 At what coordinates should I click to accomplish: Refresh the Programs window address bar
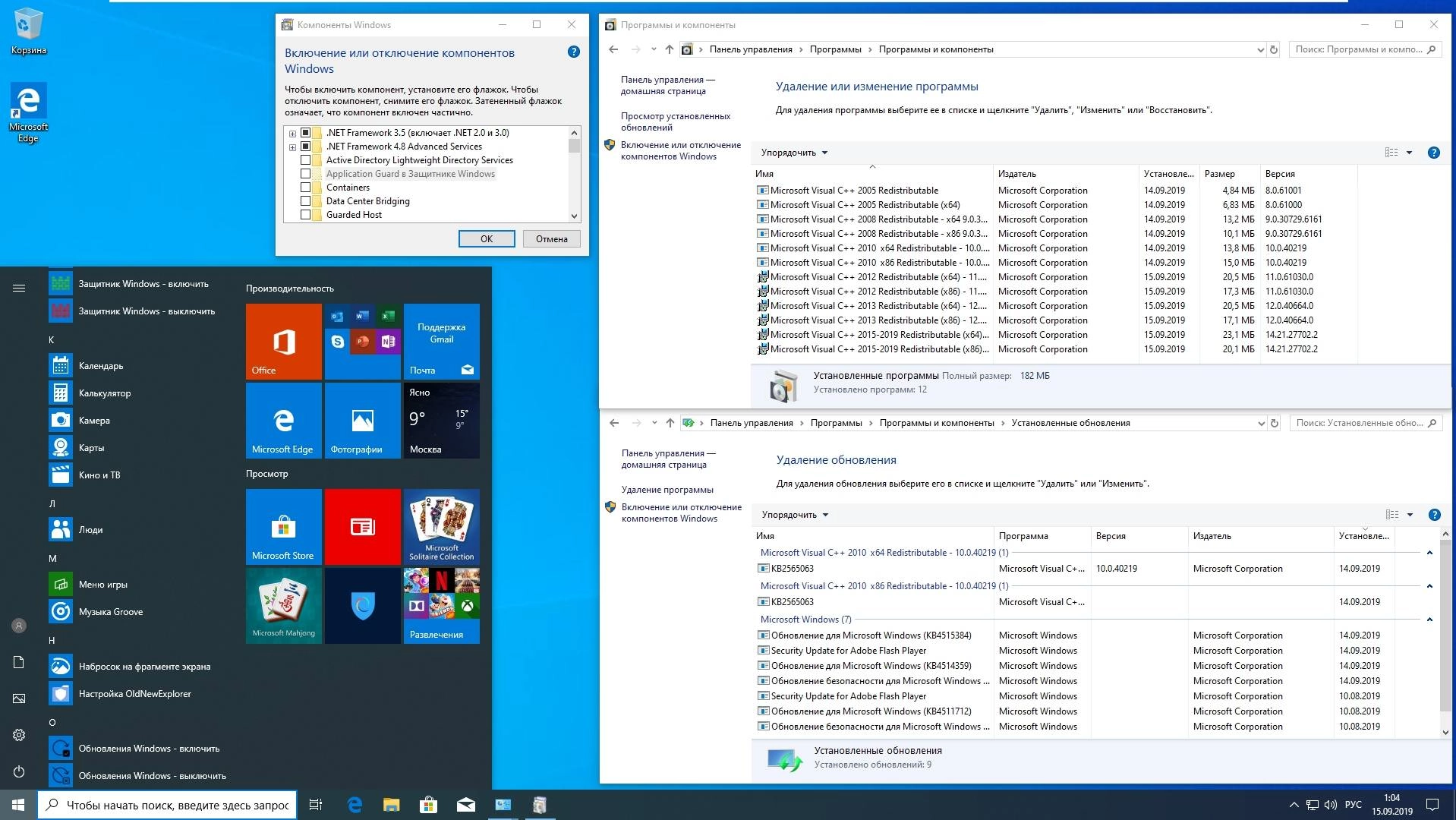pos(1274,50)
